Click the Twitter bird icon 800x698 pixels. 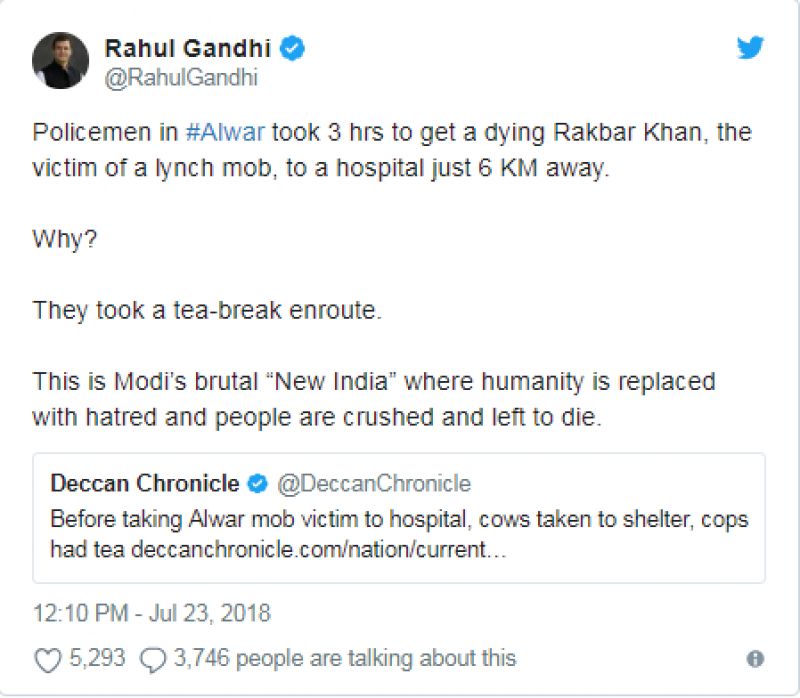[748, 47]
